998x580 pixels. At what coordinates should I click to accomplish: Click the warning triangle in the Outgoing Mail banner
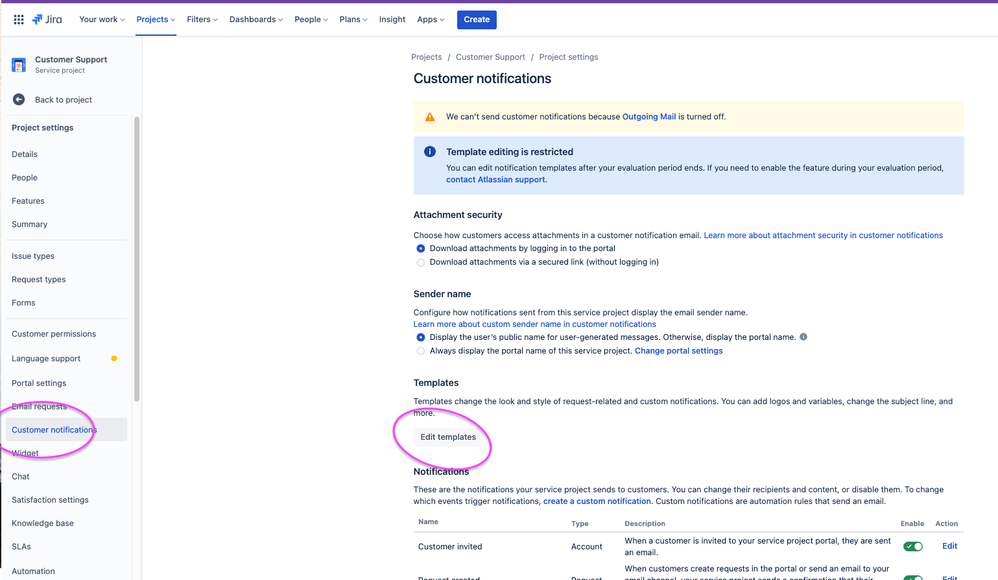pos(429,116)
